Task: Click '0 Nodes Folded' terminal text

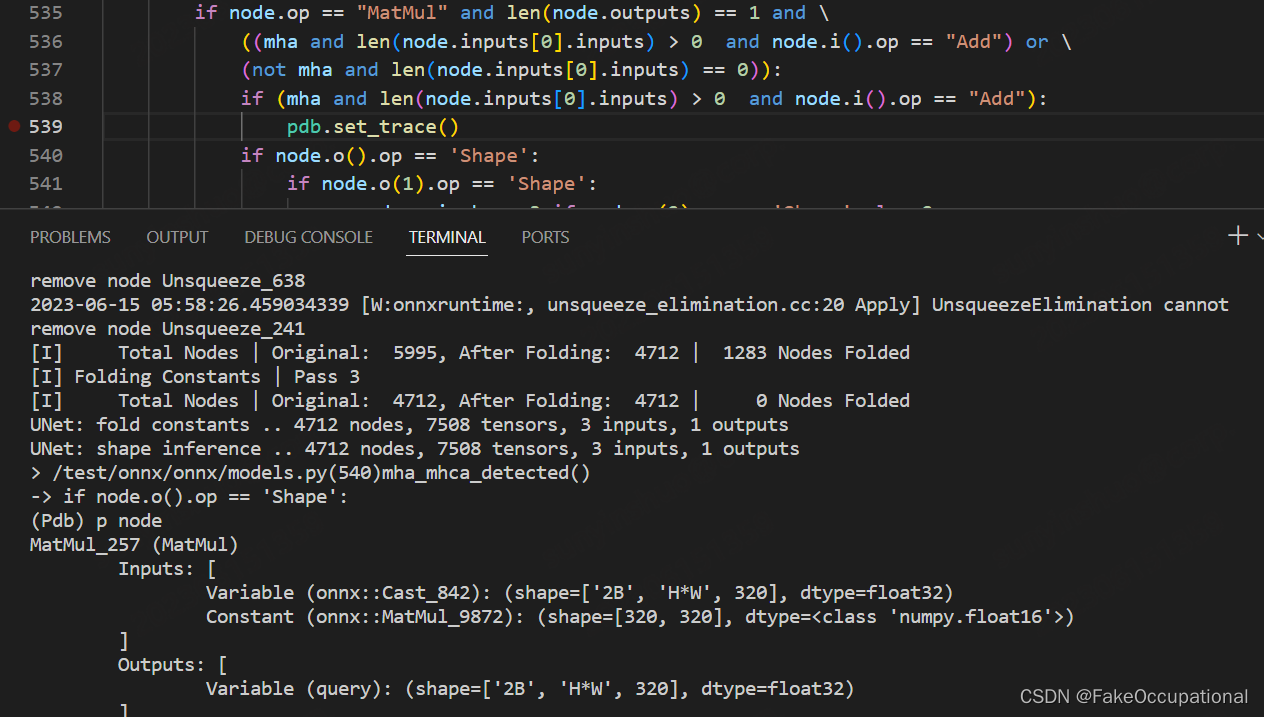Action: pos(833,401)
